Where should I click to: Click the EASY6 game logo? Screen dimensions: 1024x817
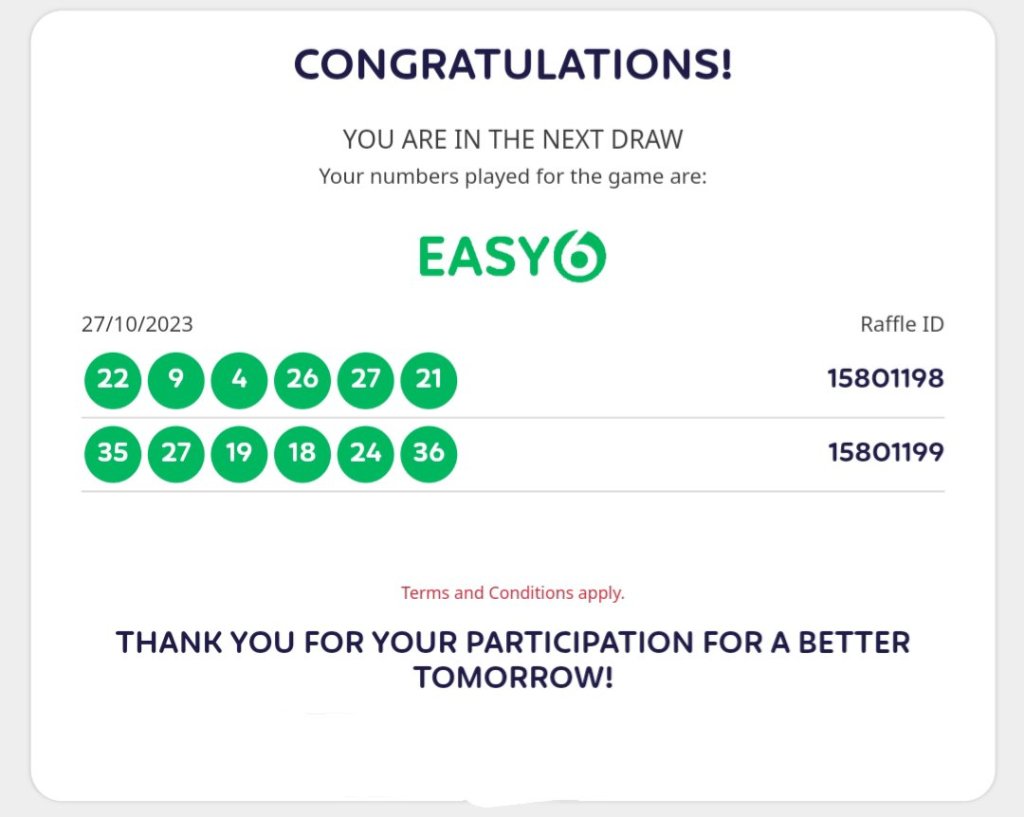pyautogui.click(x=512, y=256)
